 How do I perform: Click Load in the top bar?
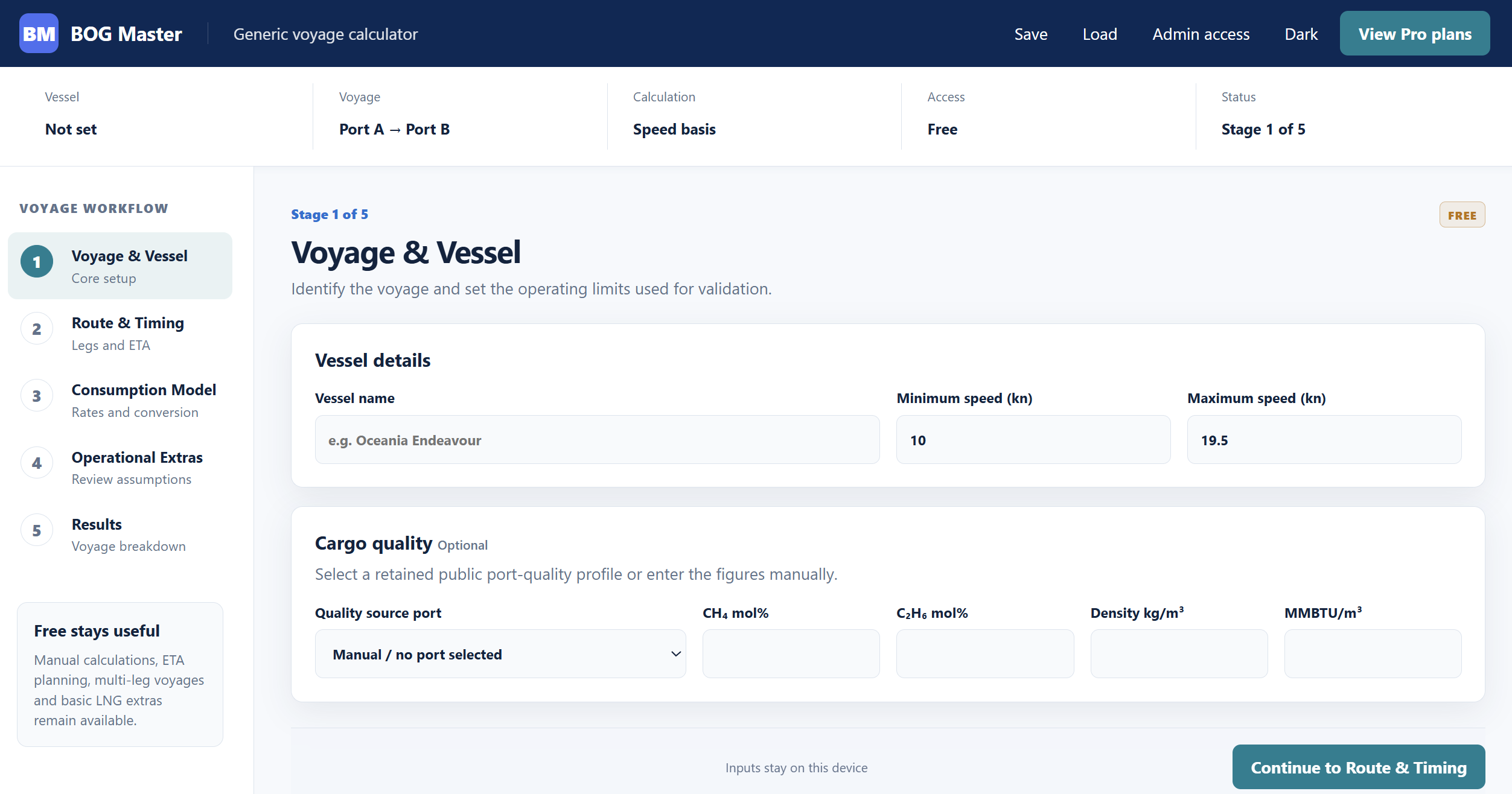click(x=1100, y=34)
